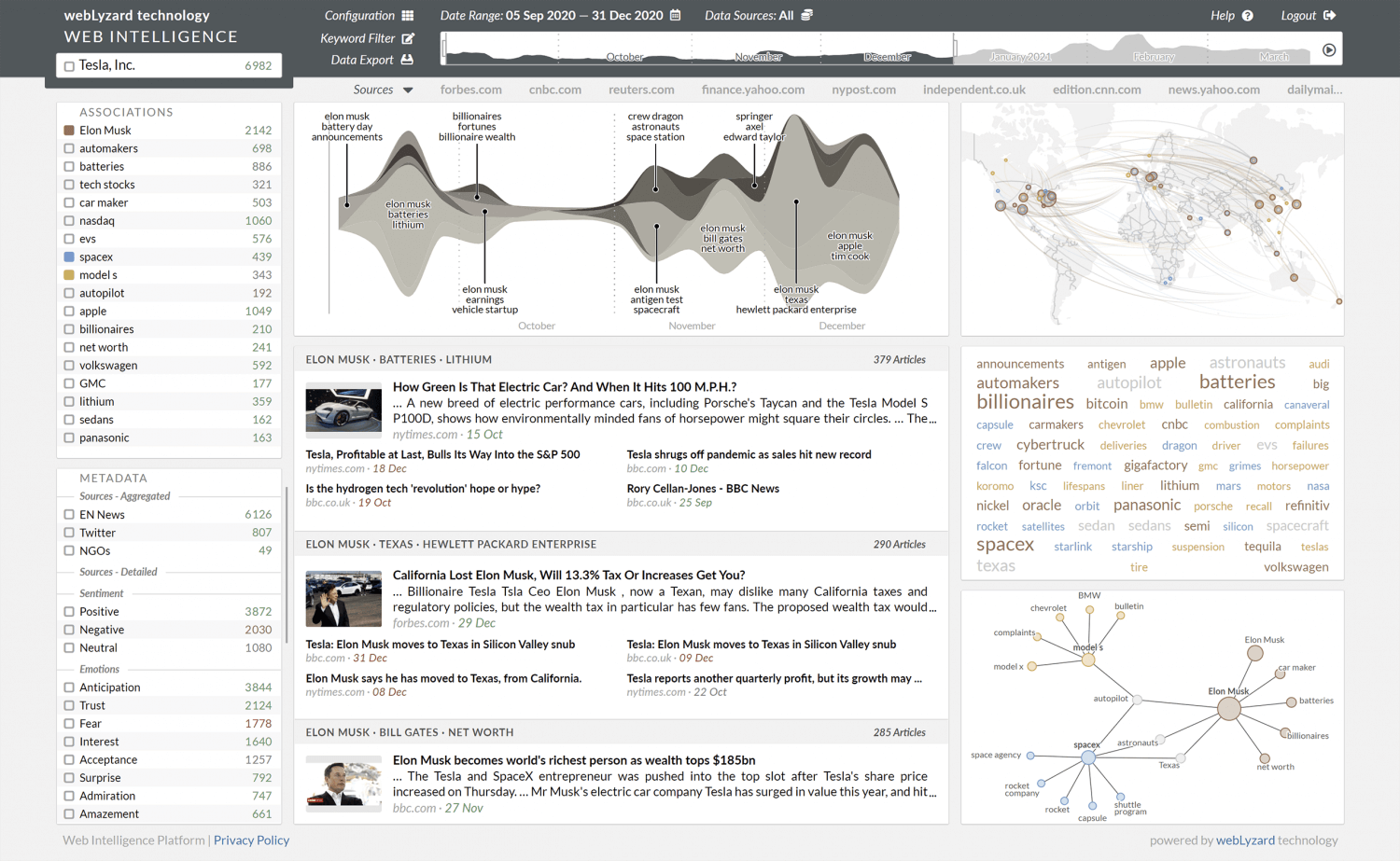Select the nypost.com source tab

(x=864, y=90)
